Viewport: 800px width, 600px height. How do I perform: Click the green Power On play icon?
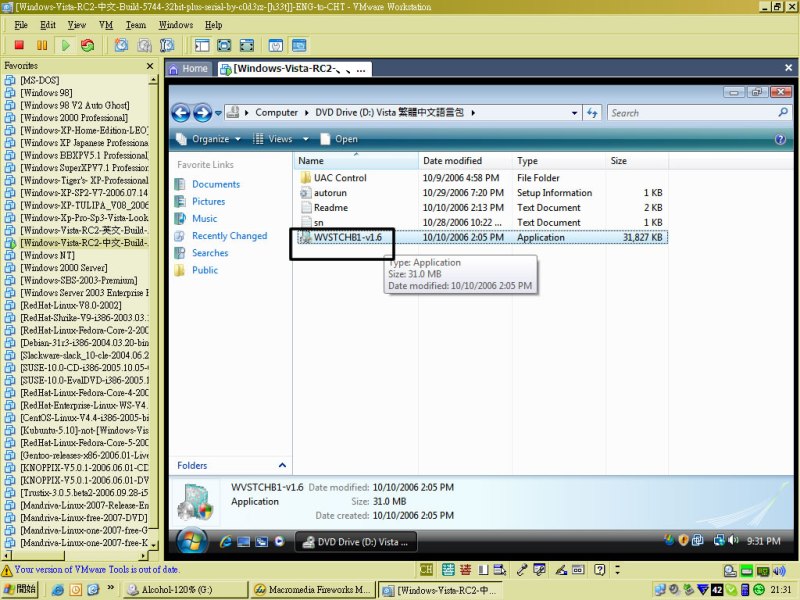tap(65, 45)
